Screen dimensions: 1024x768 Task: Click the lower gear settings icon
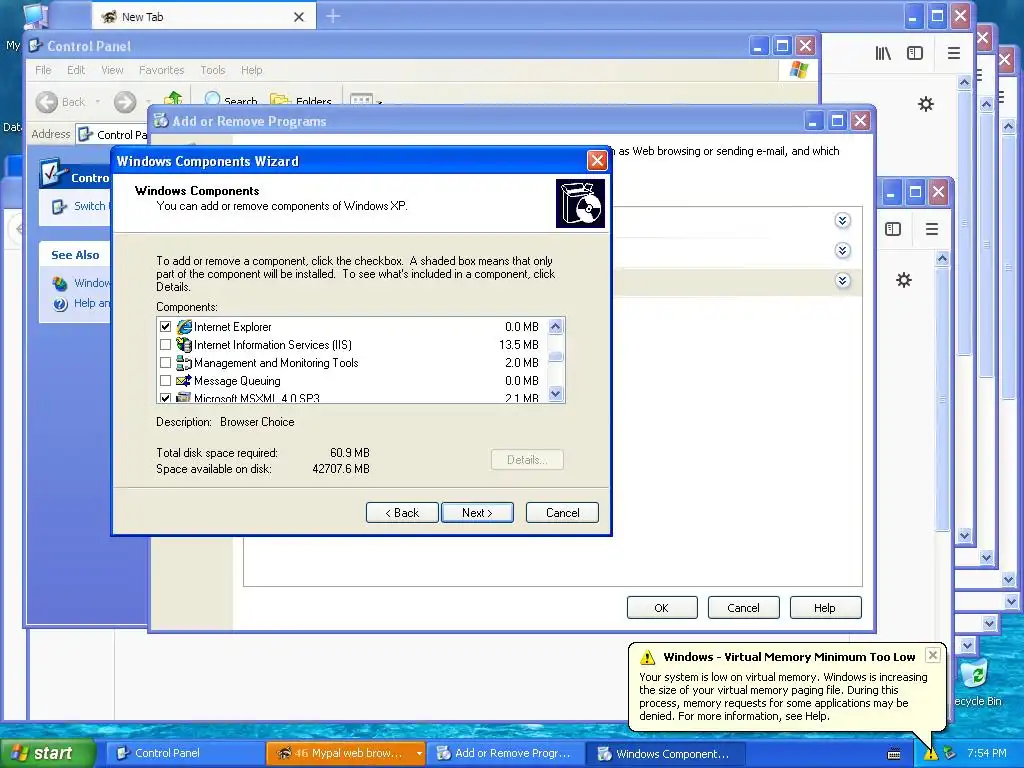click(x=904, y=280)
